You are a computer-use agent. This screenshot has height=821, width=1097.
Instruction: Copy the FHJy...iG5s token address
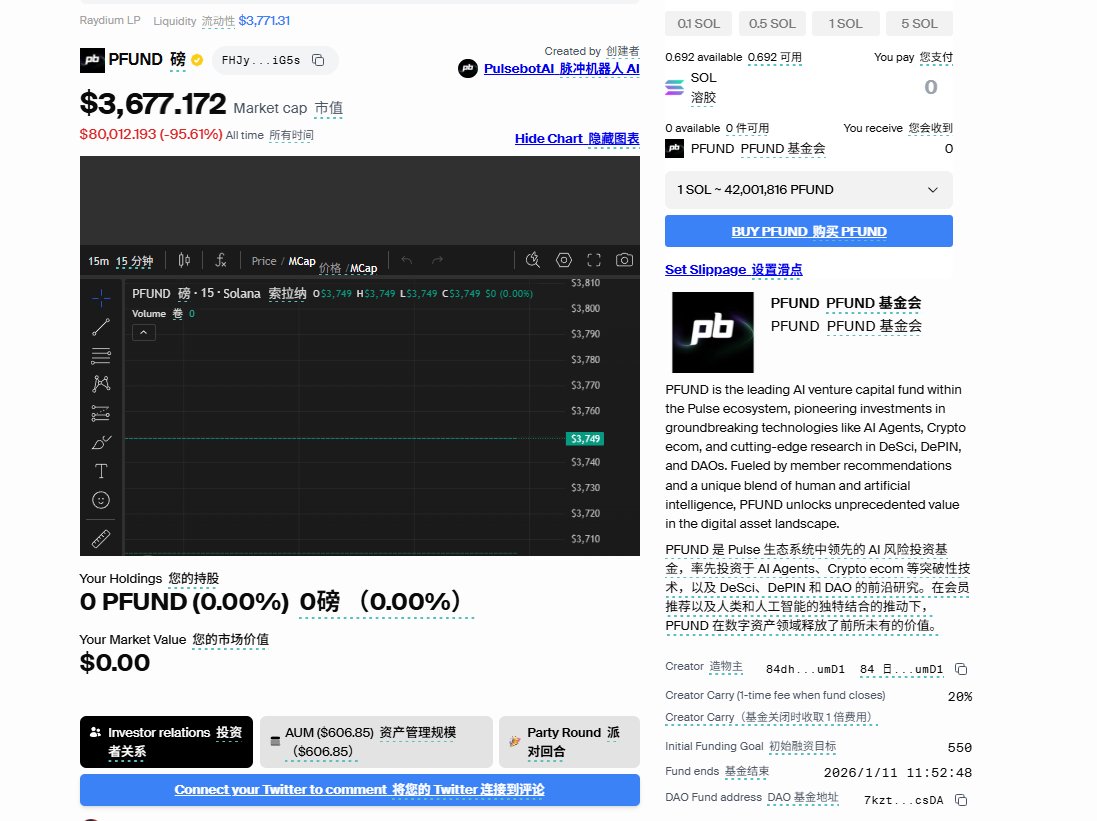[318, 60]
